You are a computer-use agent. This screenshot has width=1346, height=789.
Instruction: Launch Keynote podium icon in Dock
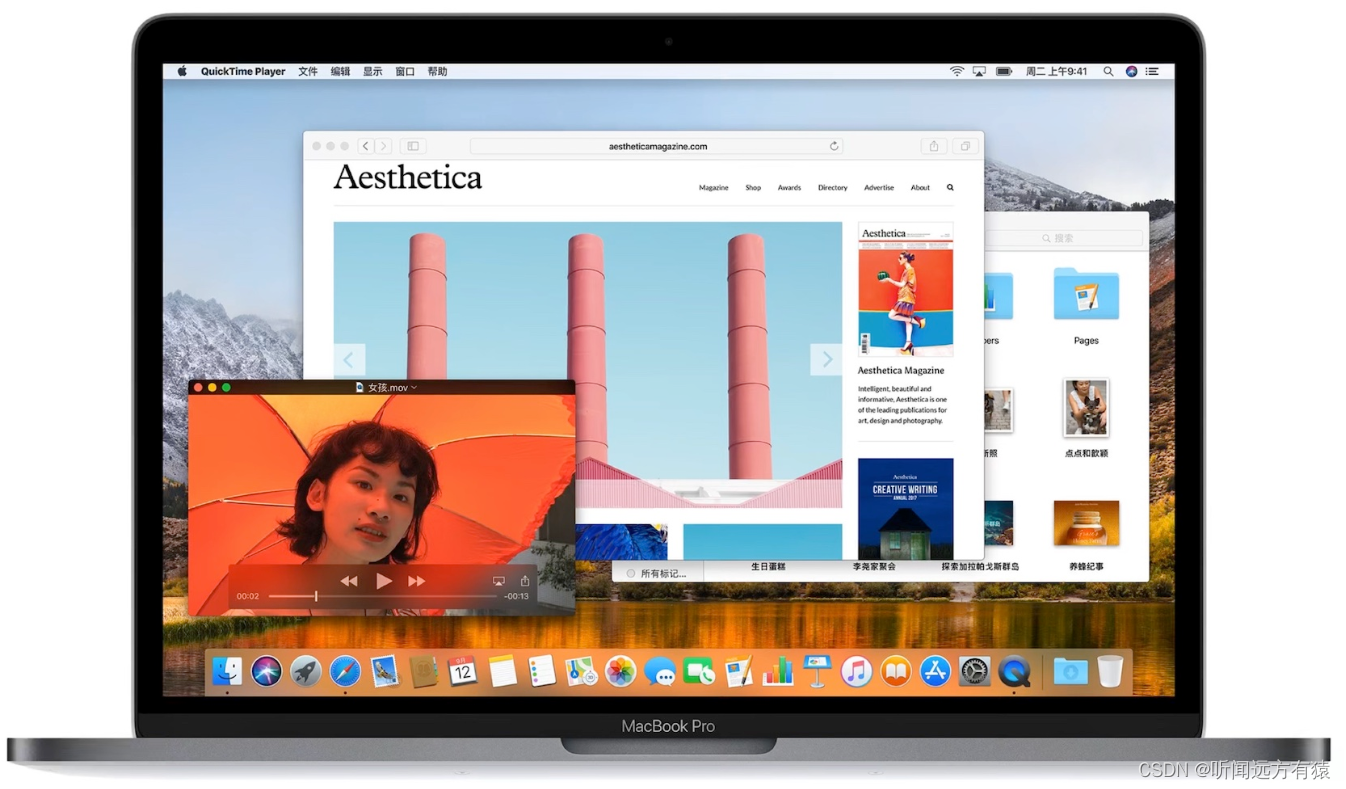pos(817,670)
